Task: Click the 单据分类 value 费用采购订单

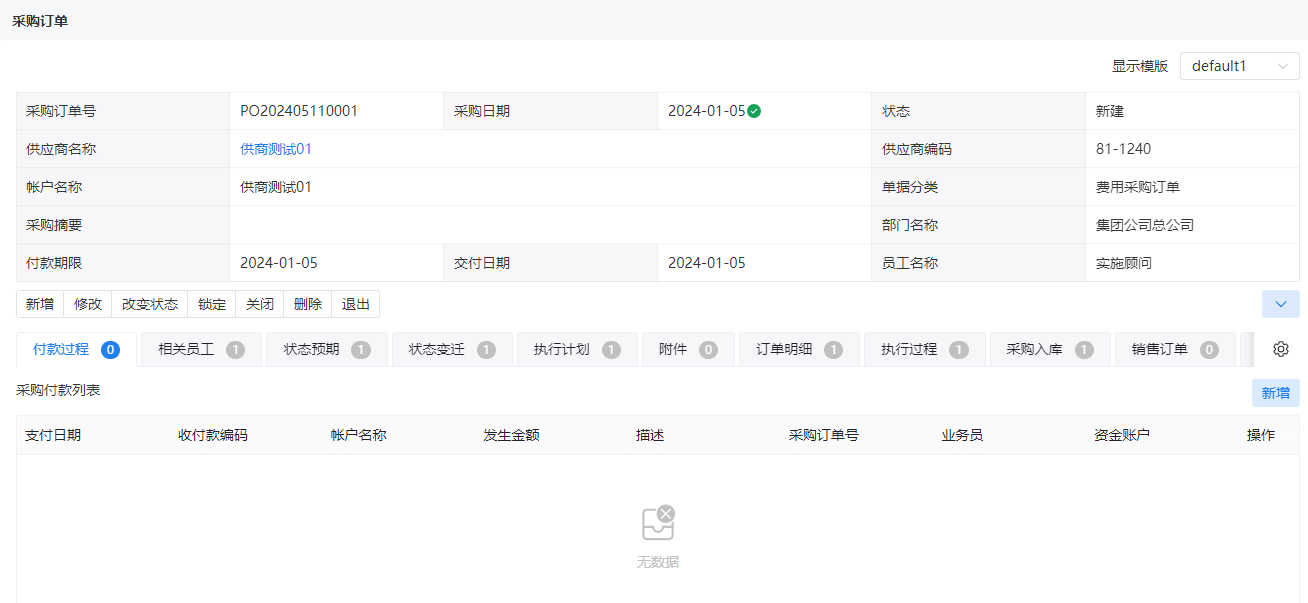Action: (1138, 187)
